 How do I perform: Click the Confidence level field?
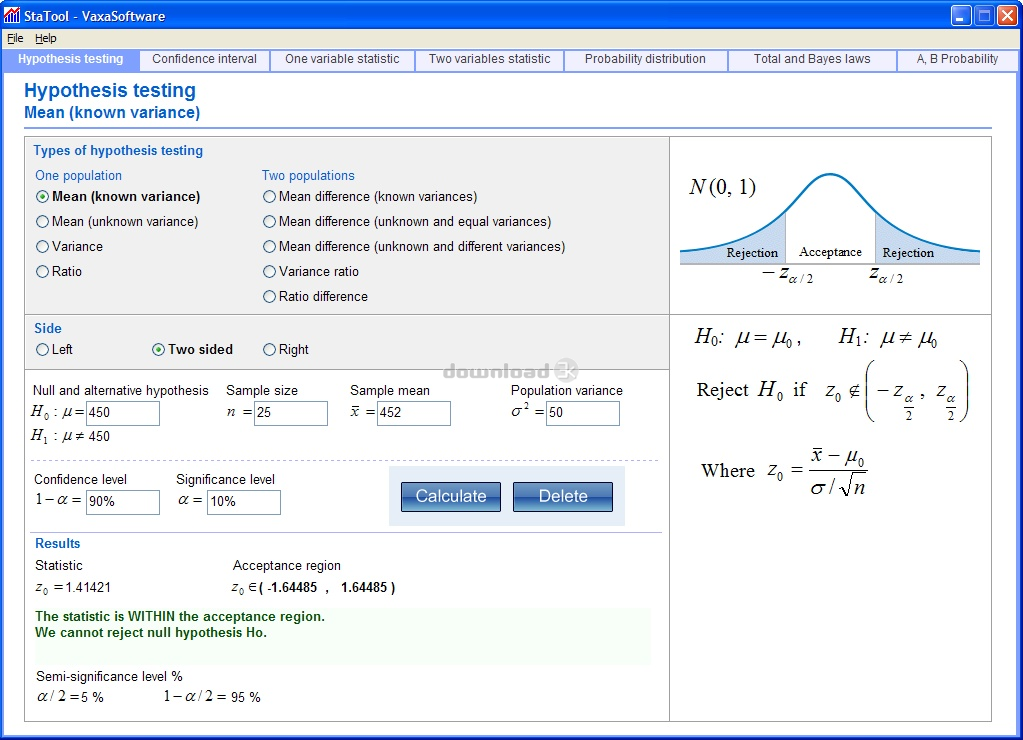(x=123, y=502)
